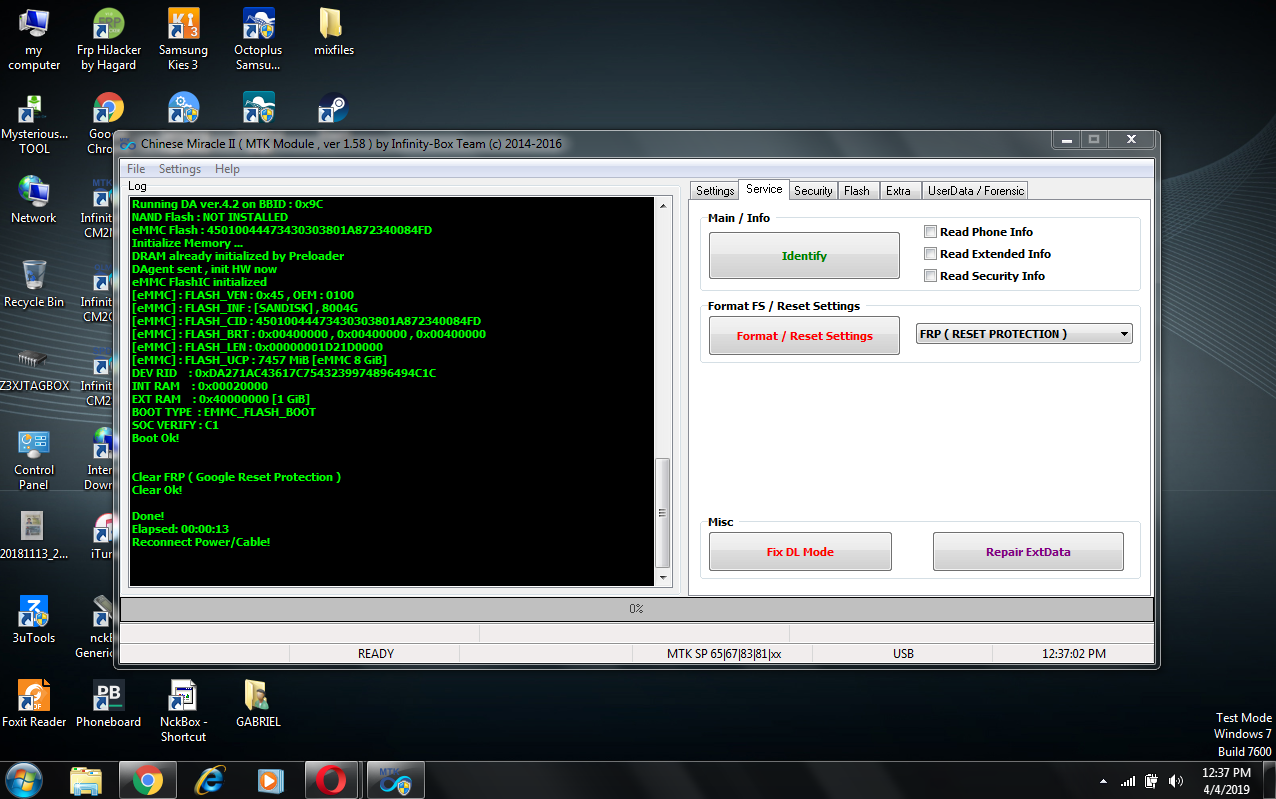Switch to the UserData / Forensic tab
Screen dimensions: 1276x799
(974, 190)
